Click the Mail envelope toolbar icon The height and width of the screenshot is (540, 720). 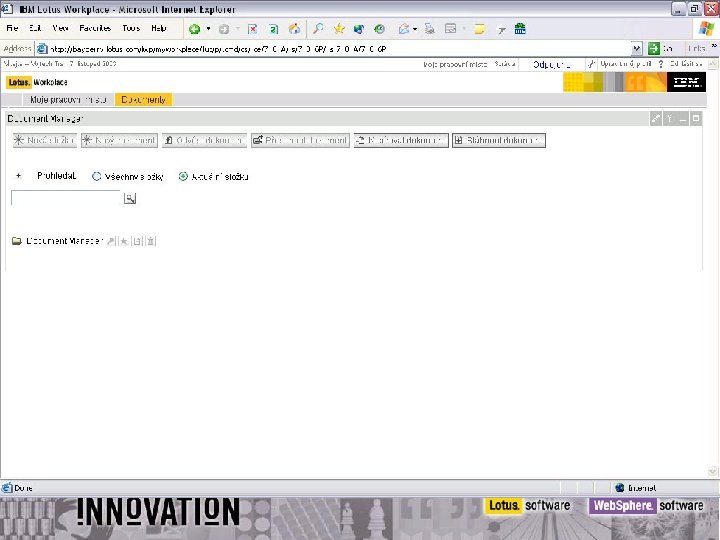404,29
